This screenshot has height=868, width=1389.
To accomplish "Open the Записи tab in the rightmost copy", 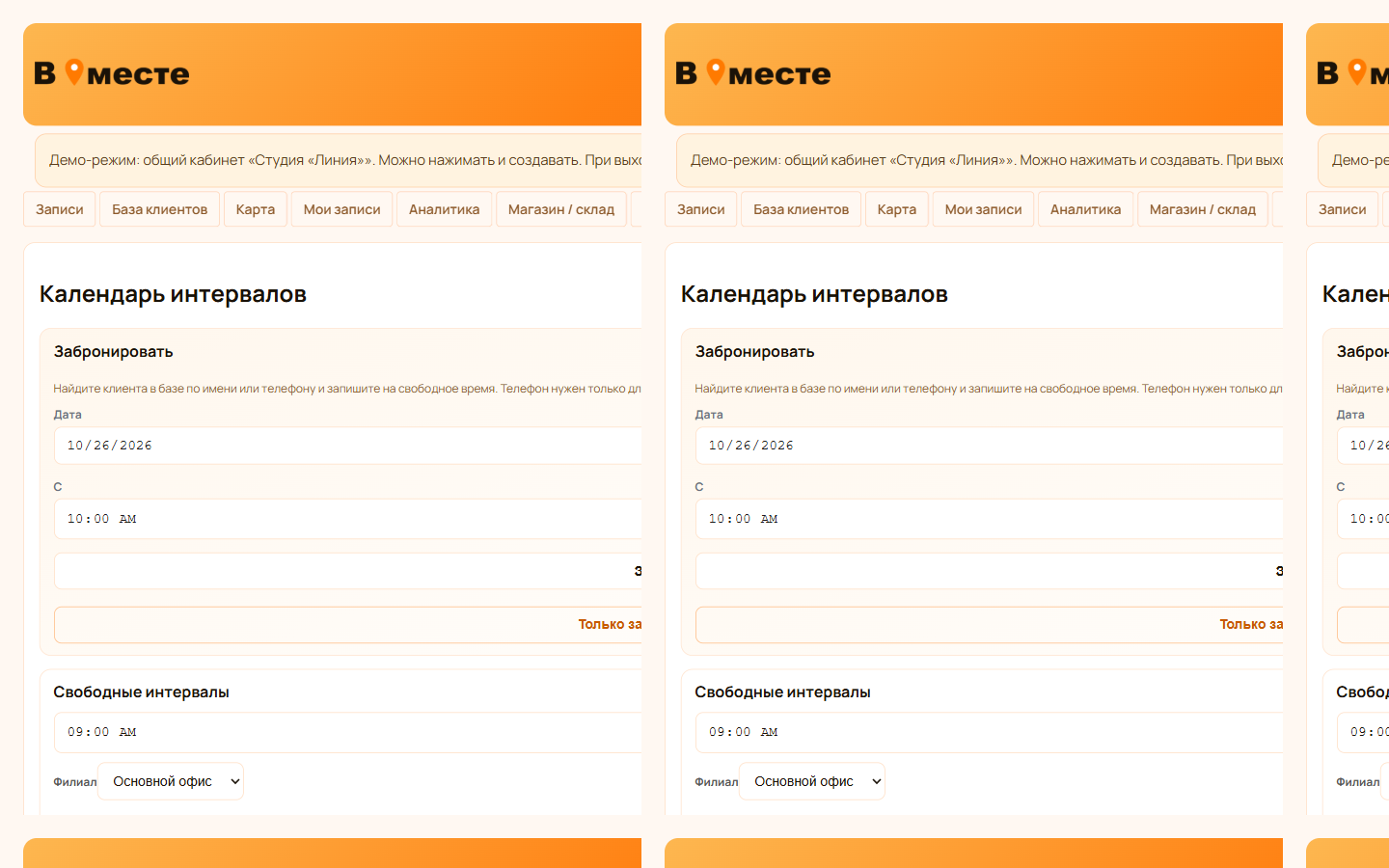I will point(1343,209).
